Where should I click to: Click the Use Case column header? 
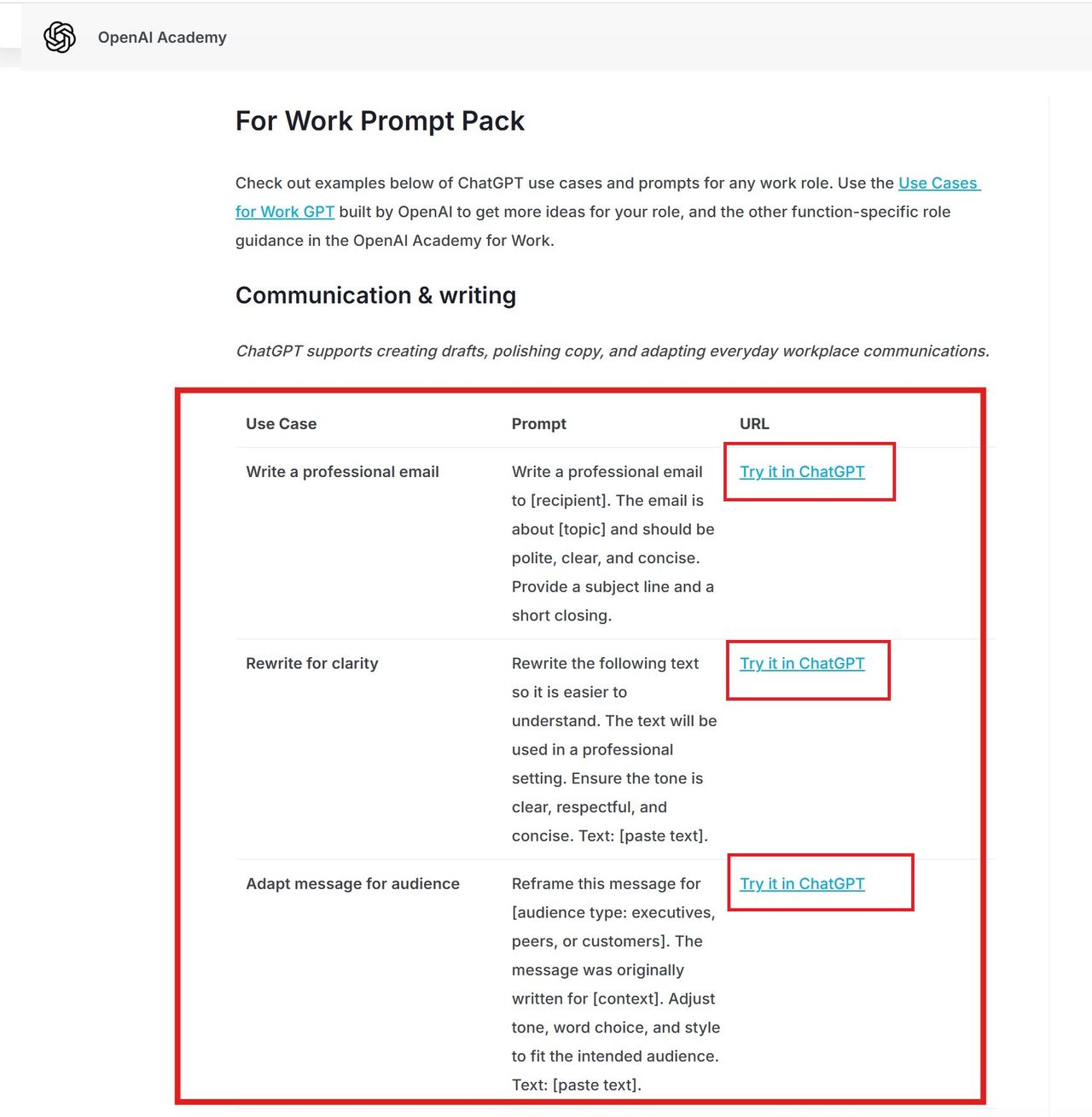pyautogui.click(x=281, y=424)
